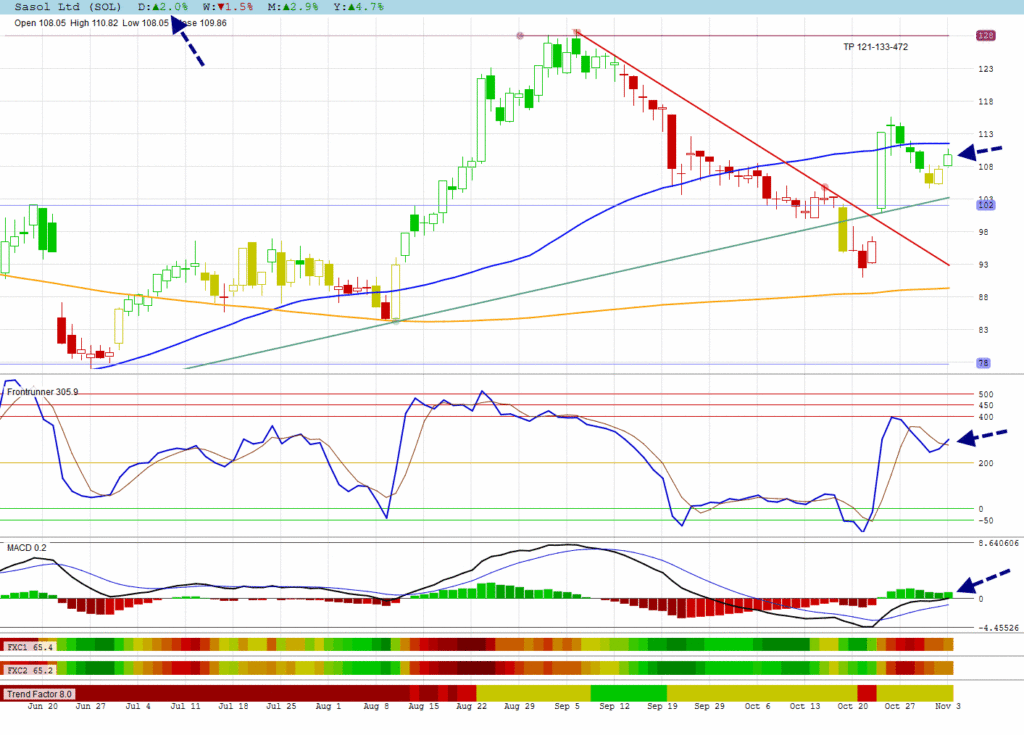Click the dashed arrow pointing at the latest candlestick
The width and height of the screenshot is (1024, 735).
(979, 152)
